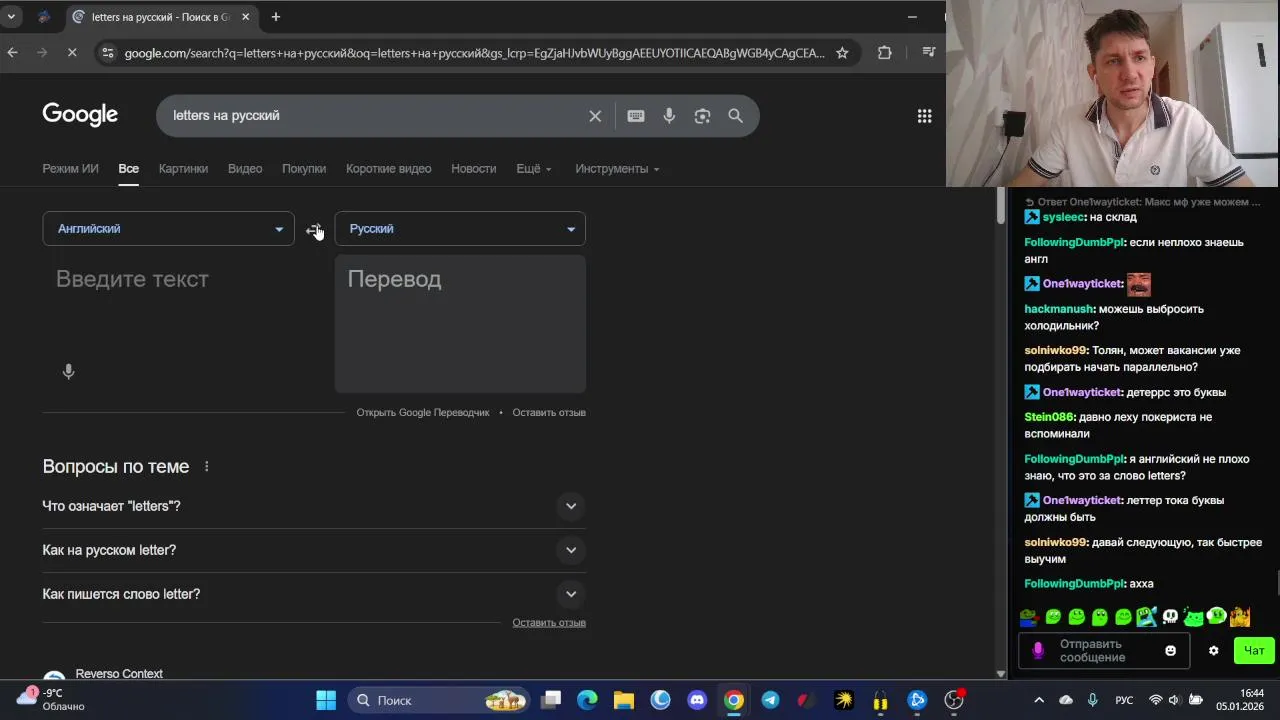Expand the Ещё menu
This screenshot has height=720, width=1280.
pyautogui.click(x=533, y=169)
